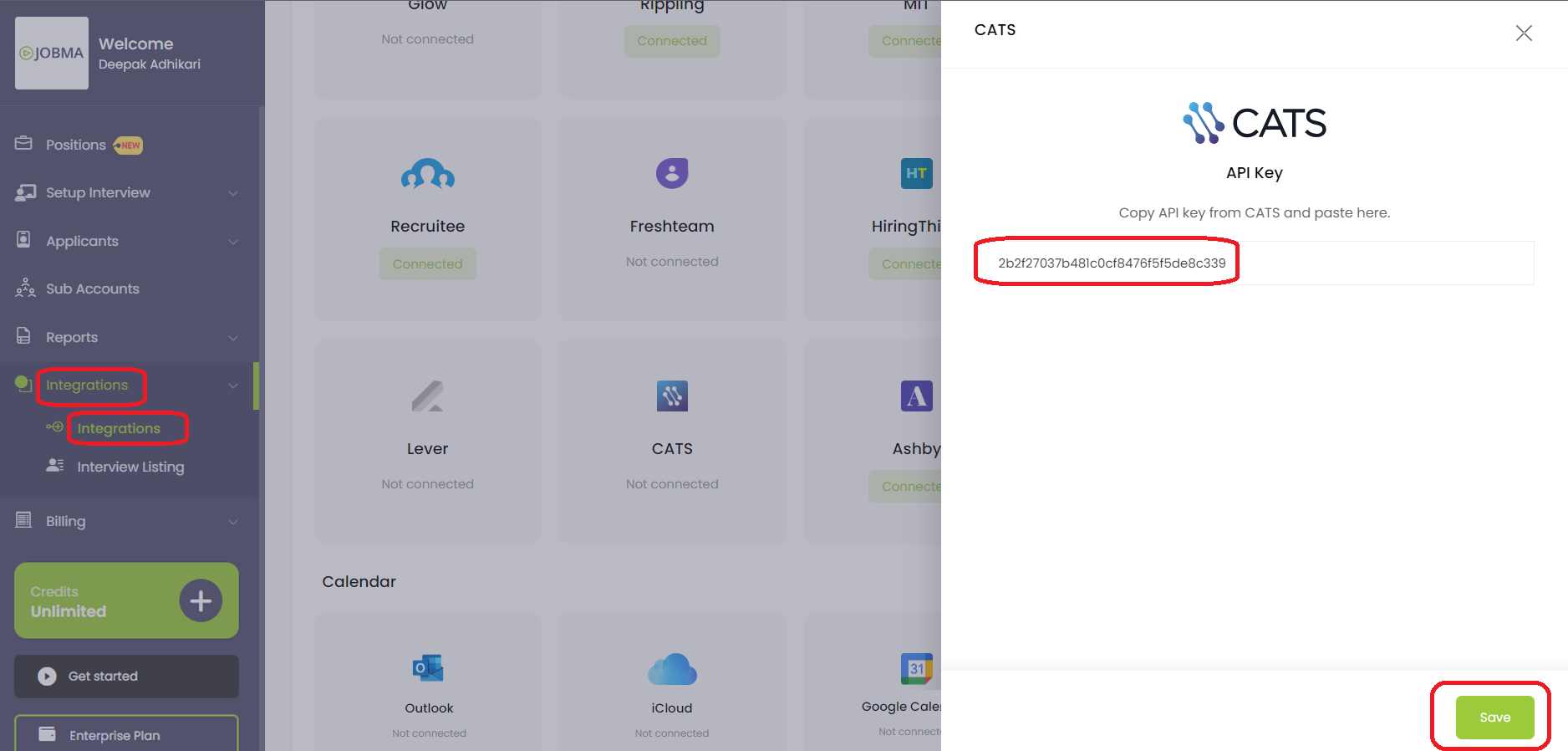Image resolution: width=1568 pixels, height=751 pixels.
Task: Click the Enterprise Plan card icon
Action: click(48, 734)
